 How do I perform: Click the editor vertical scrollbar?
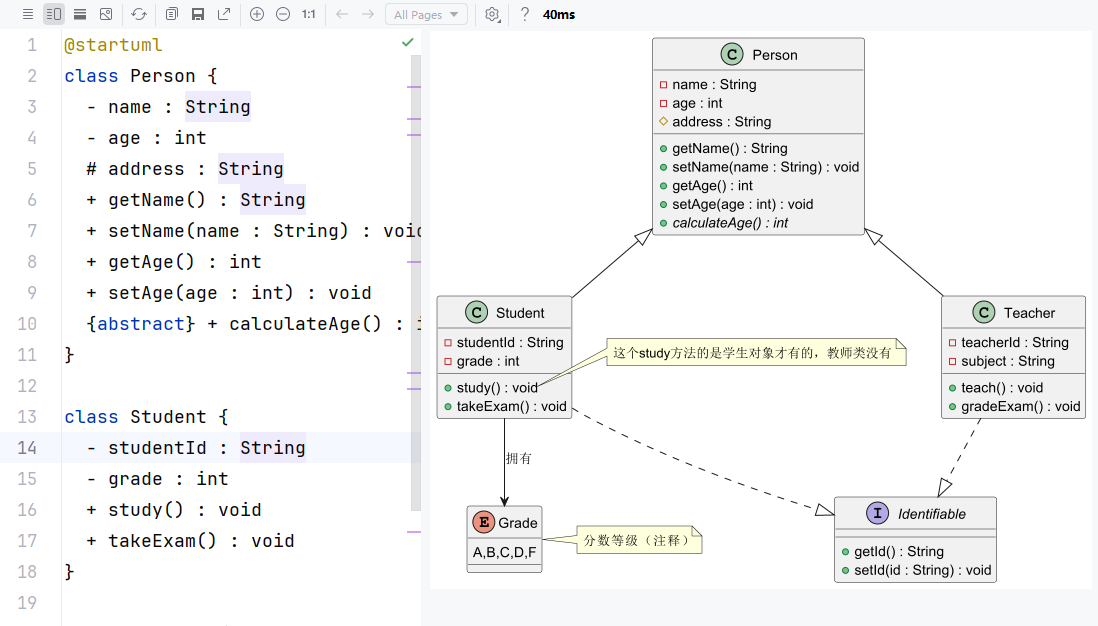(x=416, y=280)
